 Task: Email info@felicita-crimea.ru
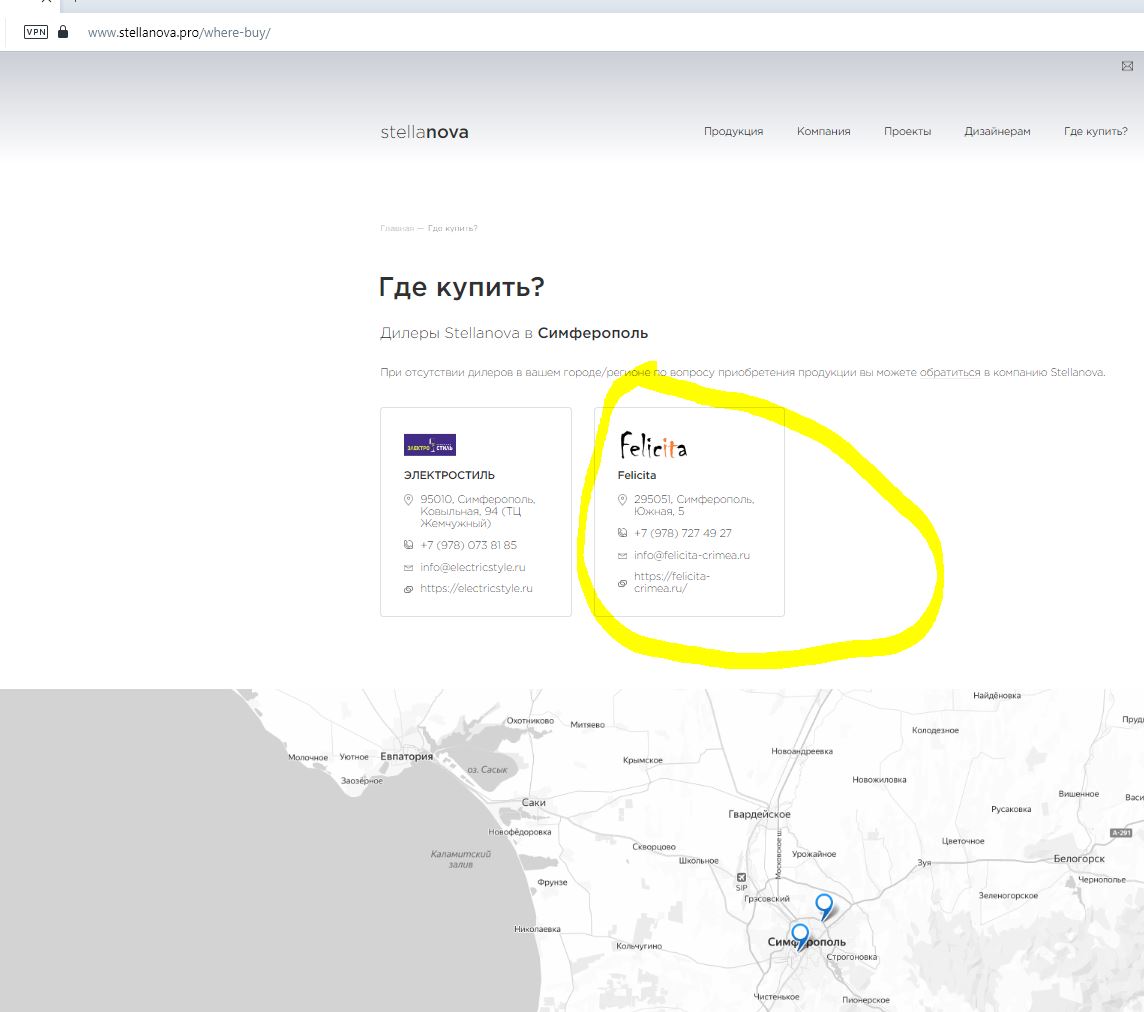coord(692,555)
